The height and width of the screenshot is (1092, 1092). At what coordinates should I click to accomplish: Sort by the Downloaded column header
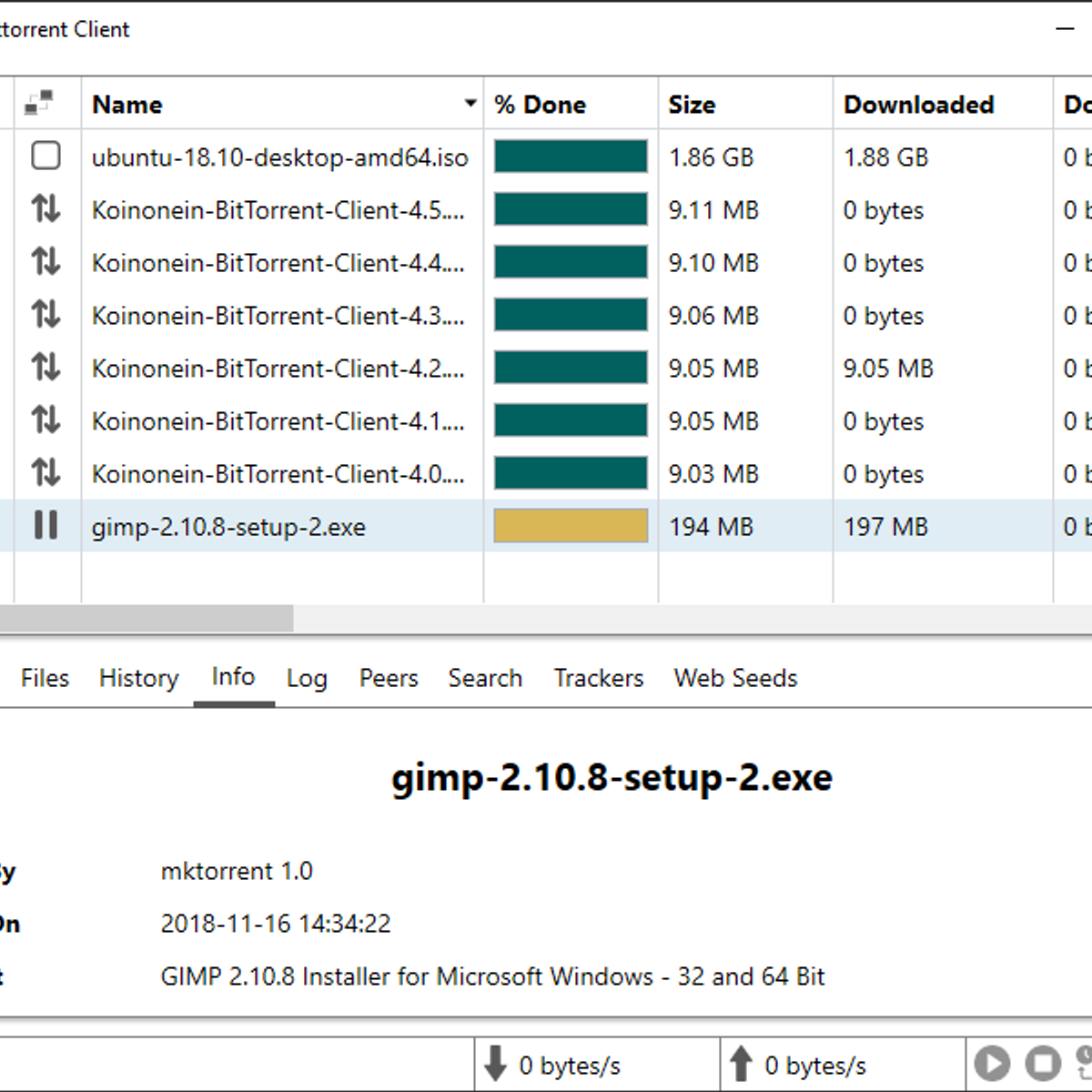[x=919, y=105]
